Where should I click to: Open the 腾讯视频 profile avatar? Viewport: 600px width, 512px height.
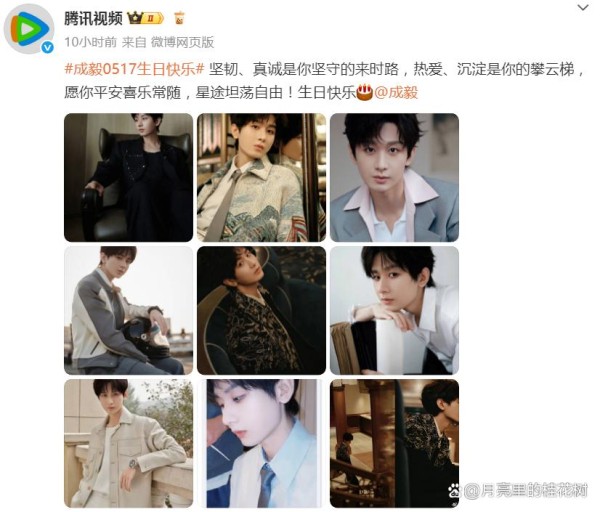click(28, 29)
